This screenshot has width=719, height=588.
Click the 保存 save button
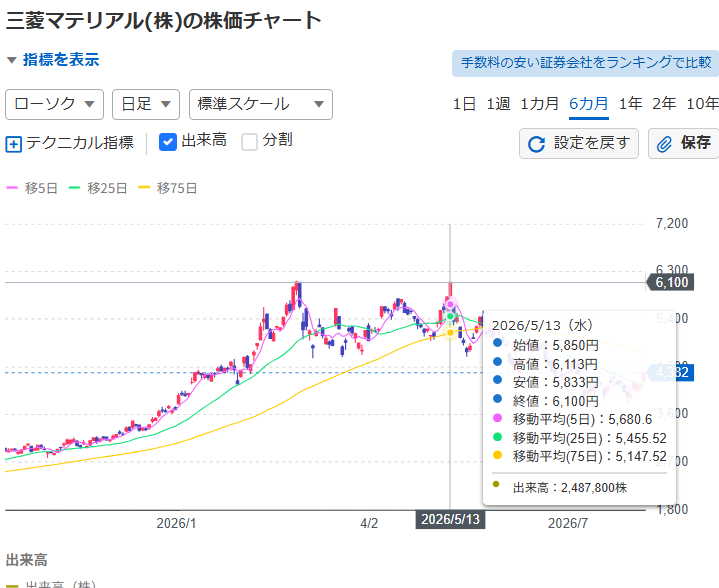coord(684,144)
